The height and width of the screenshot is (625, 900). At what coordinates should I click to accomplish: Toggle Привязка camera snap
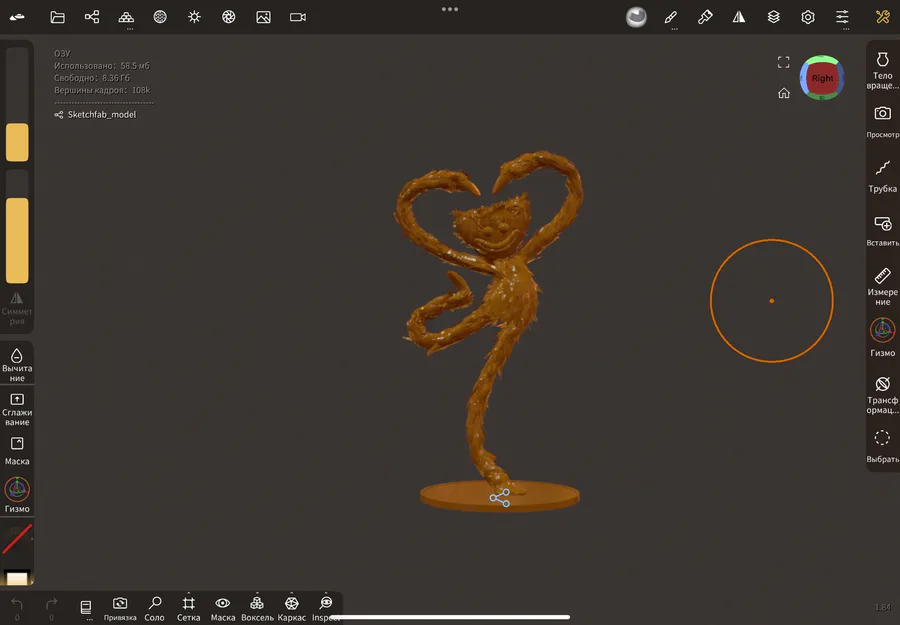pyautogui.click(x=120, y=609)
